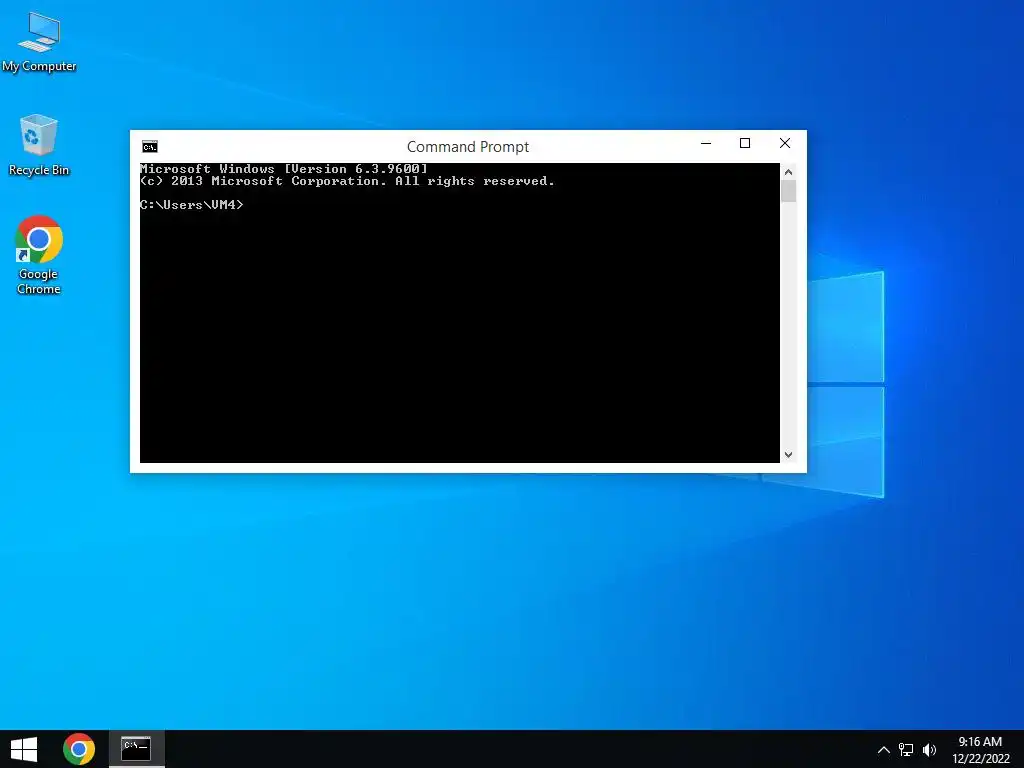Launch Chrome from the taskbar

point(79,749)
